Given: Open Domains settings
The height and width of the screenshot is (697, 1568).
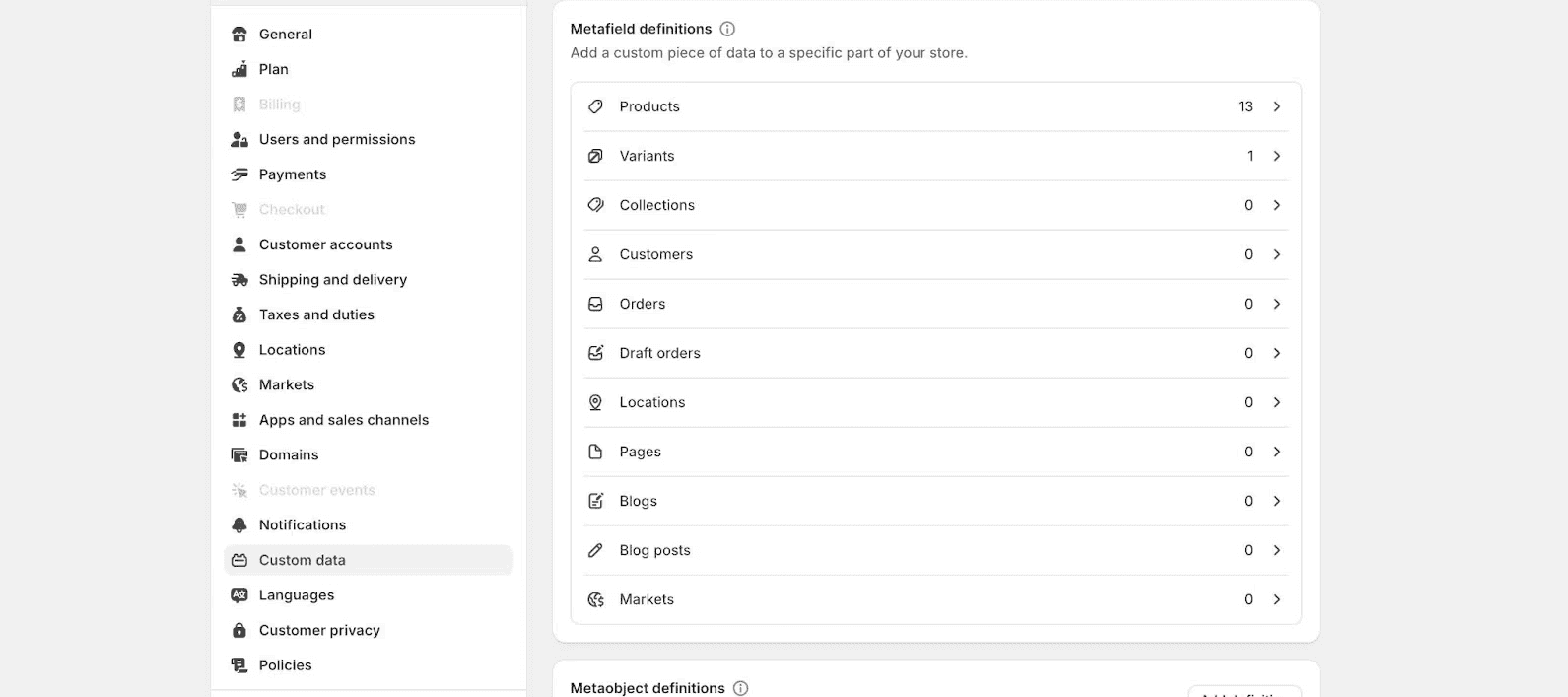Looking at the screenshot, I should [x=369, y=455].
